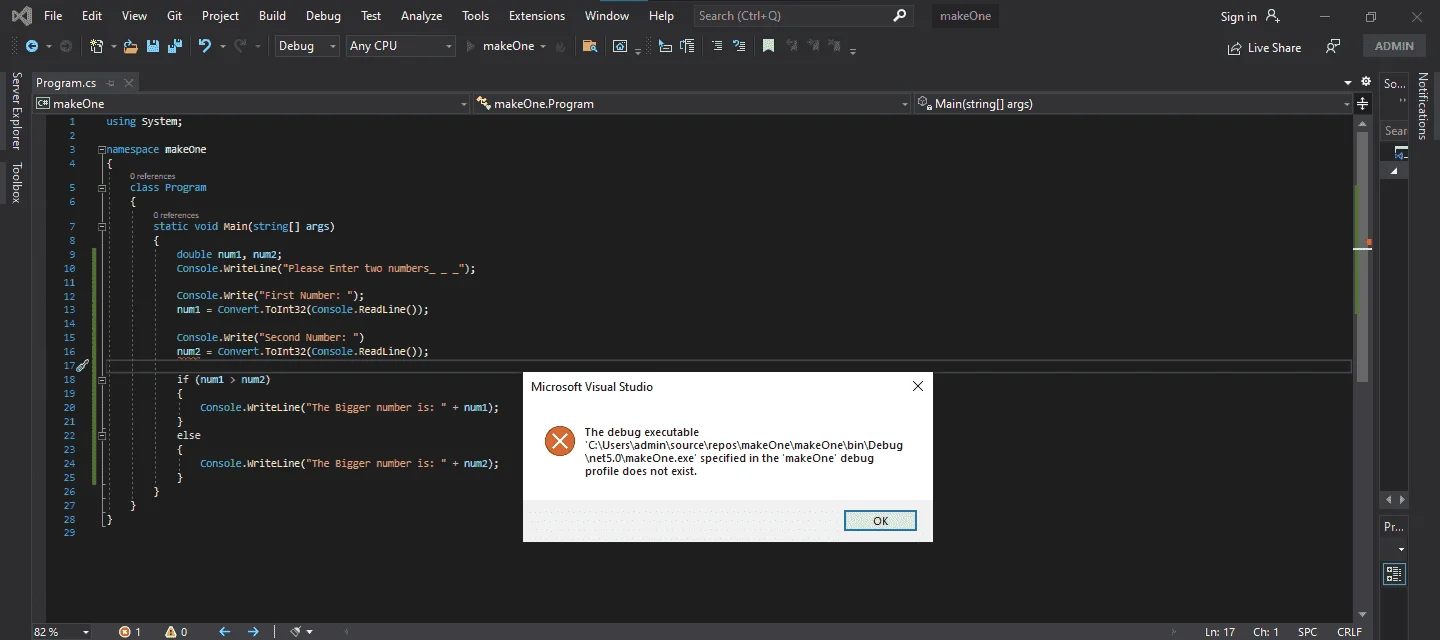Go to previous issue with left arrow
The image size is (1440, 640).
[x=224, y=632]
